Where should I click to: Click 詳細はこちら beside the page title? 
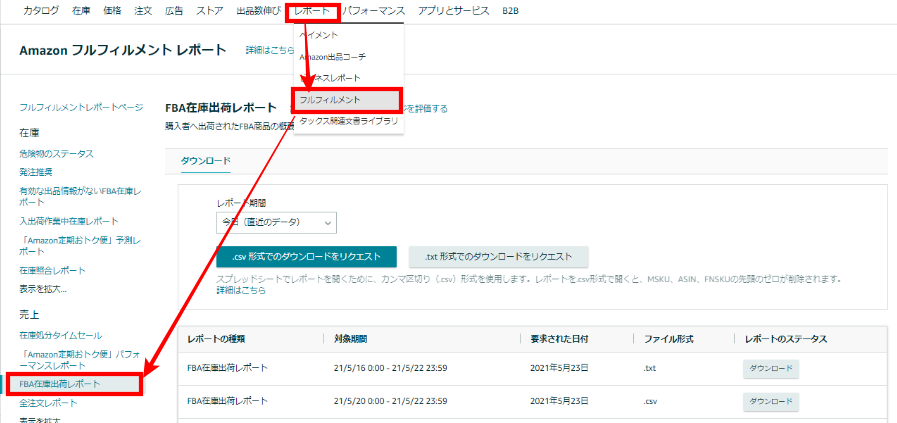coord(262,49)
